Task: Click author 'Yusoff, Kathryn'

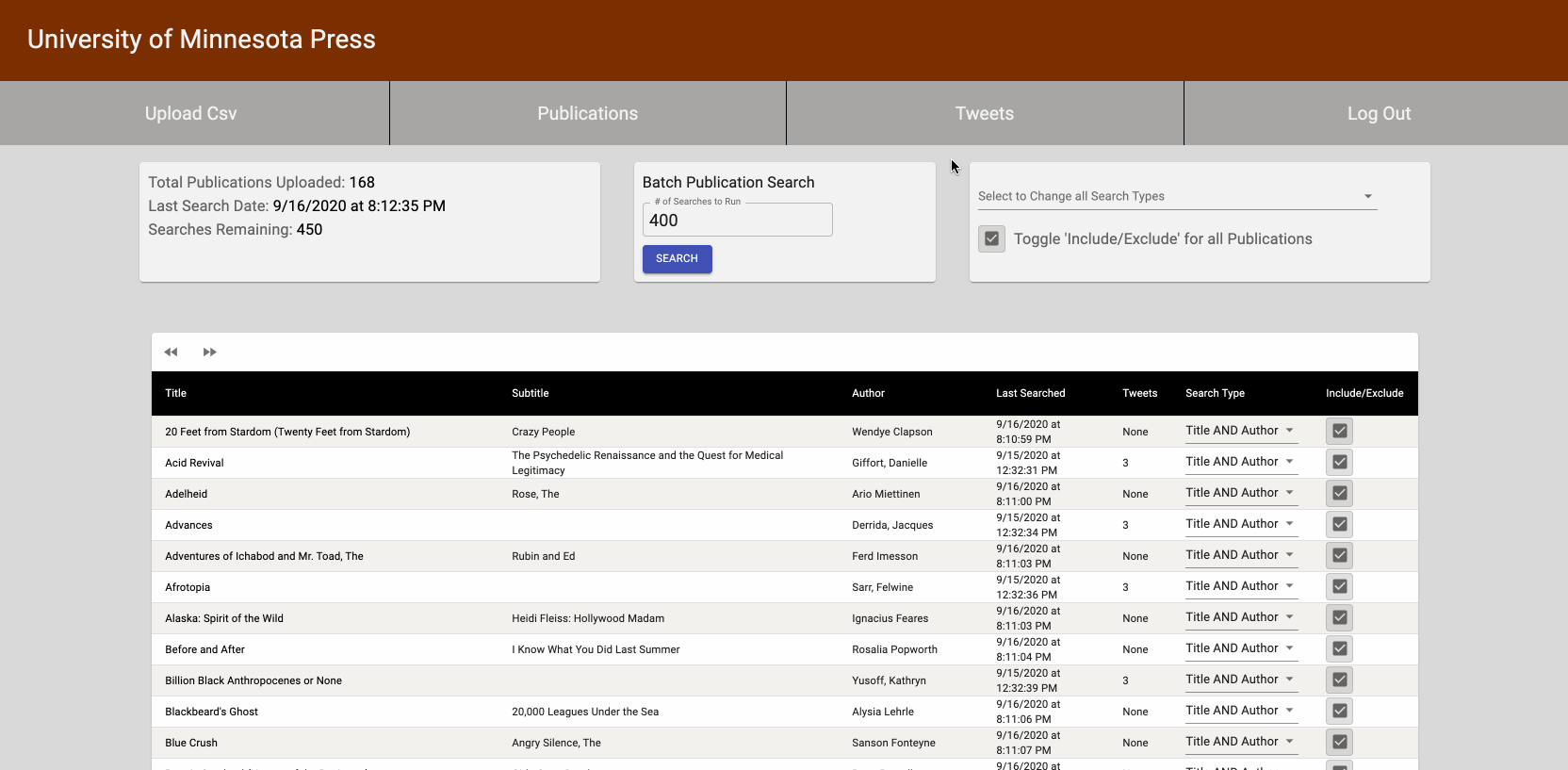Action: pos(889,680)
